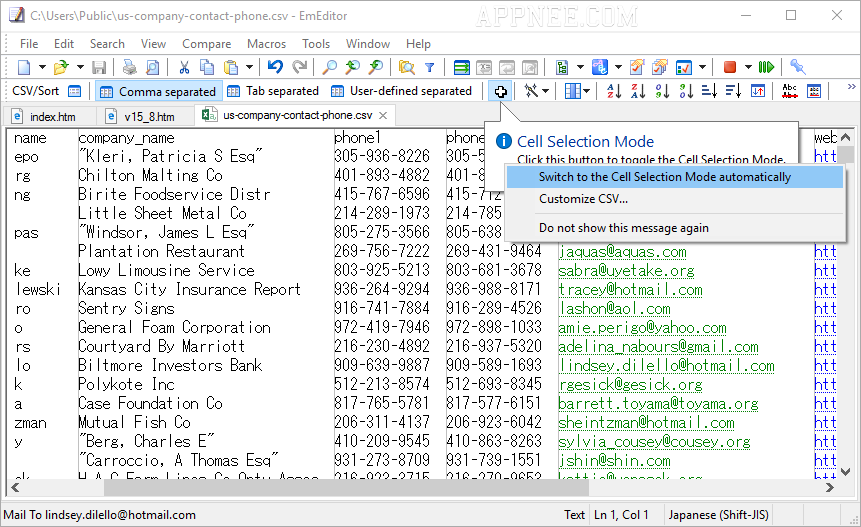The image size is (861, 527).
Task: Close the us-company-contact-phone.csv tab
Action: coord(383,115)
